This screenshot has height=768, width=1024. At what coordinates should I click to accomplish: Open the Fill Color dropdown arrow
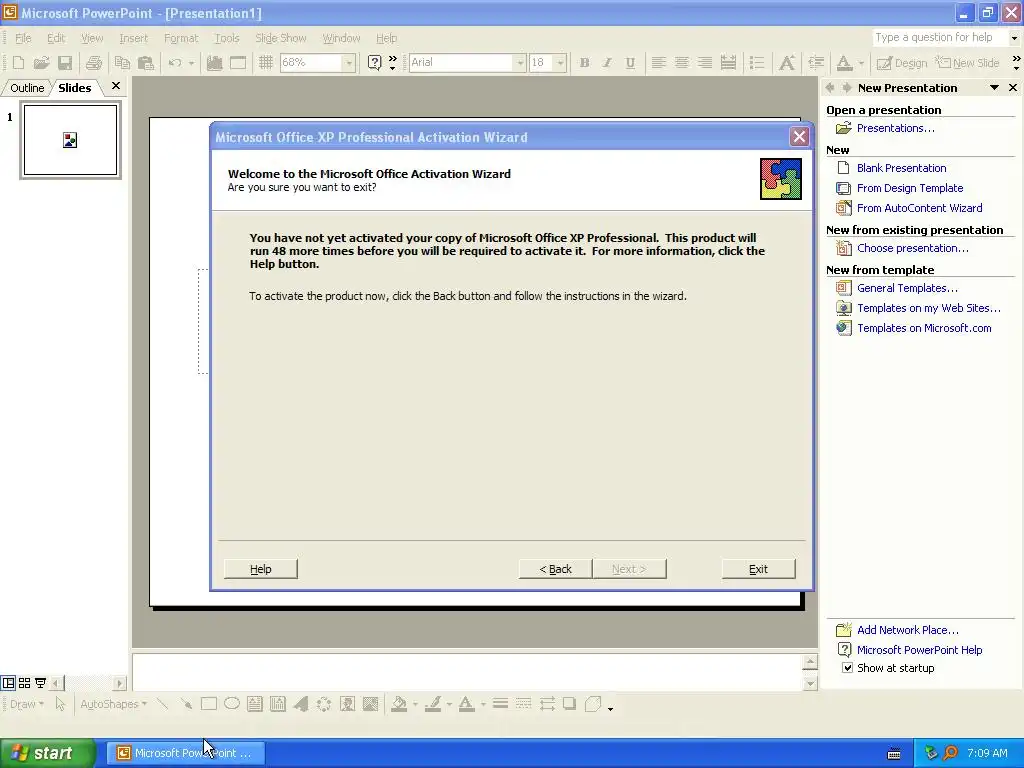tap(415, 704)
